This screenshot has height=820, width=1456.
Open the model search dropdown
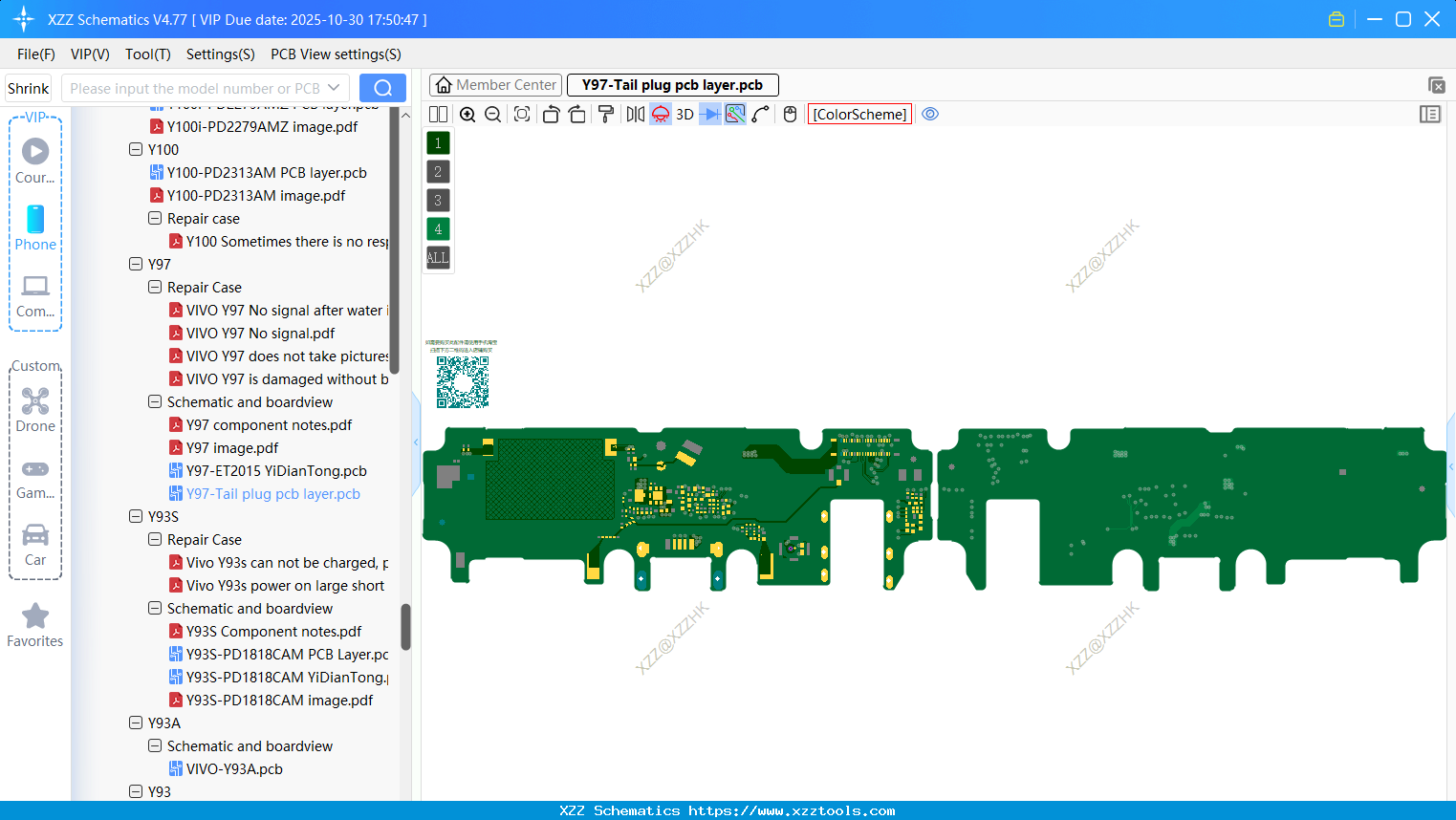(336, 87)
